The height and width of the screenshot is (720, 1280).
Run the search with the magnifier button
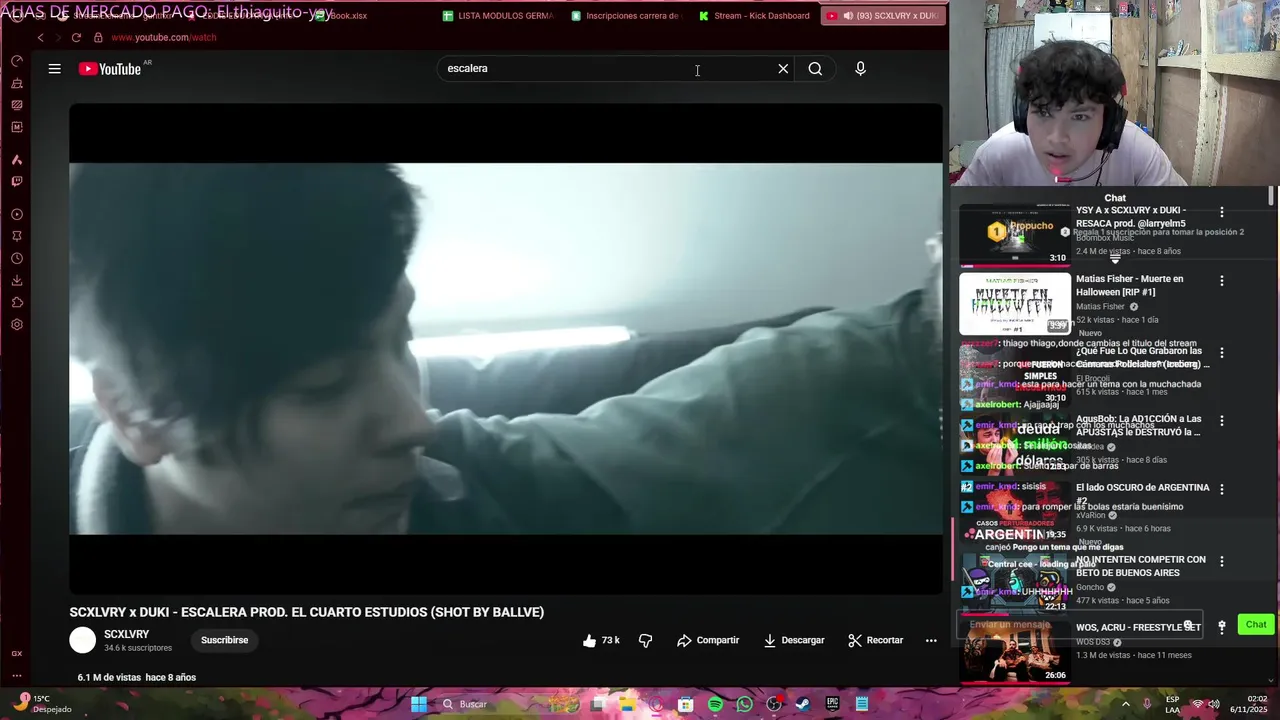pyautogui.click(x=815, y=69)
